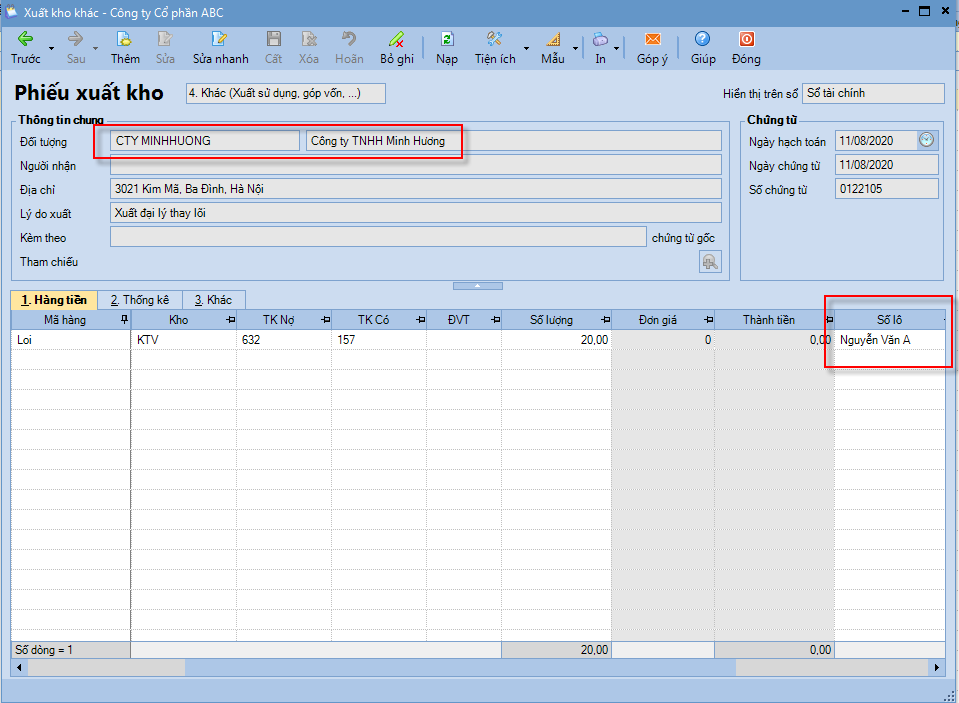This screenshot has width=959, height=703.
Task: Go to next voucher with Sau icon
Action: [75, 39]
